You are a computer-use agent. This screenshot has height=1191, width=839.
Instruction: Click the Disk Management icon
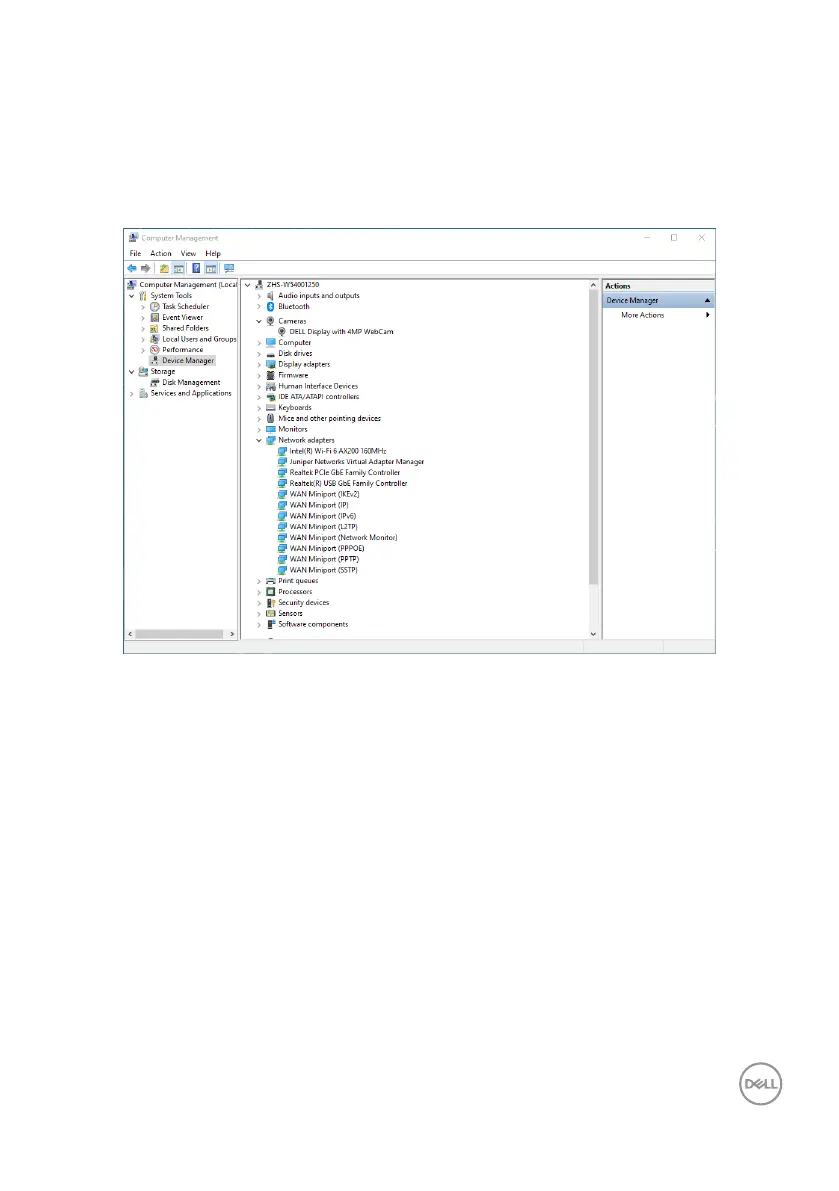tap(155, 383)
